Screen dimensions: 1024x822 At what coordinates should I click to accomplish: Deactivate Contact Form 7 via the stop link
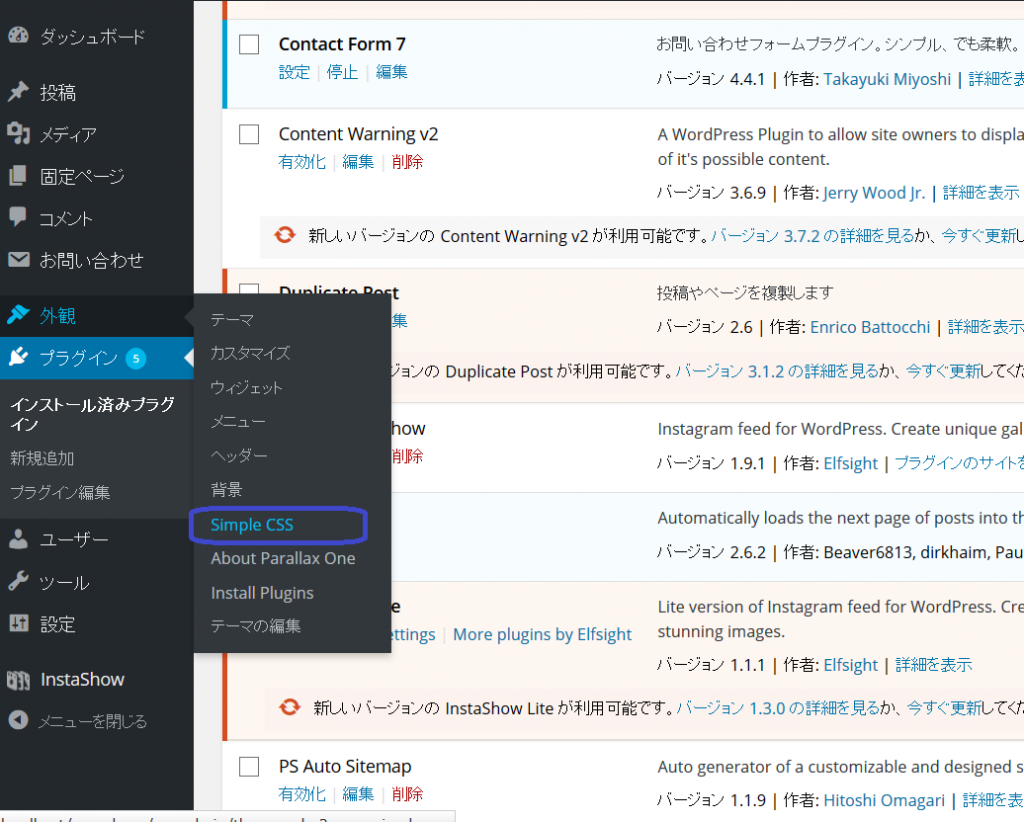(x=342, y=72)
